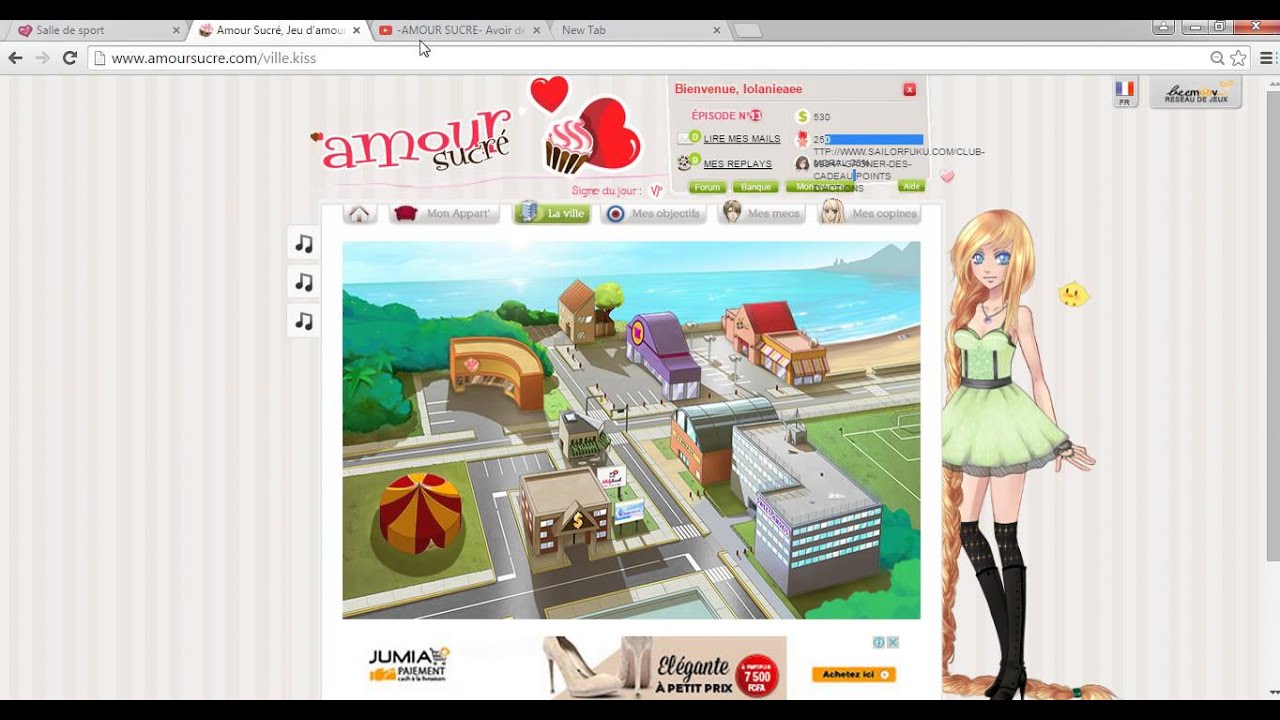Click the middle music note button
This screenshot has width=1280, height=720.
point(304,282)
